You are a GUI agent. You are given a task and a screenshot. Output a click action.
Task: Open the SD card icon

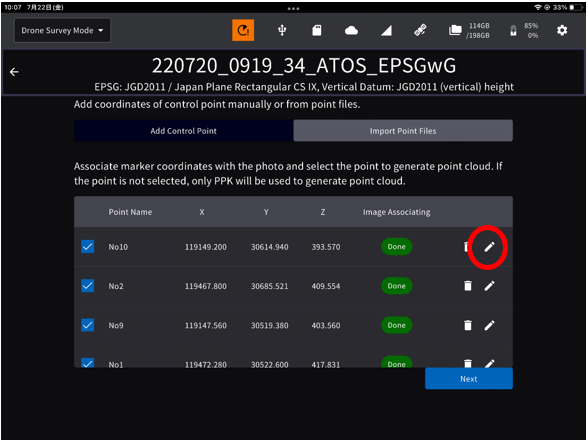click(317, 30)
